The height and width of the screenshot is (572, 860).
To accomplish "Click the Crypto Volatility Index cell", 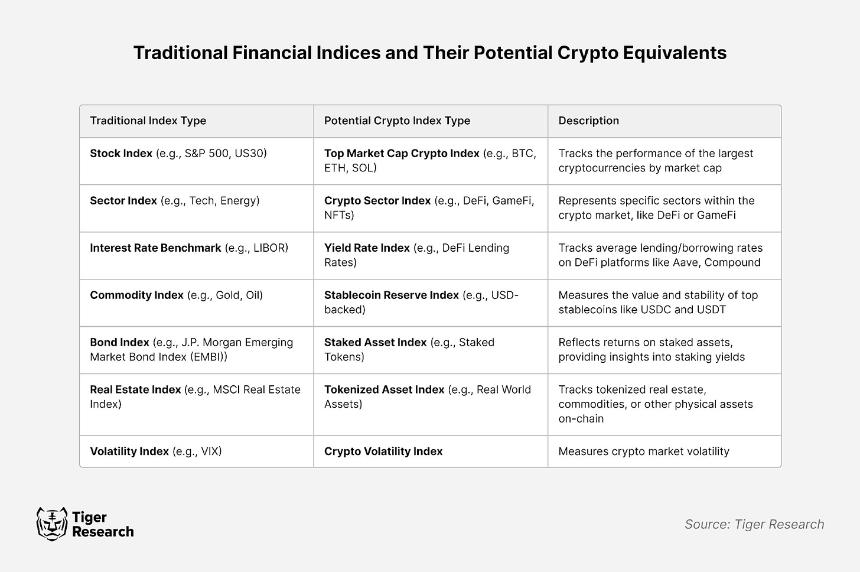I will tap(431, 451).
